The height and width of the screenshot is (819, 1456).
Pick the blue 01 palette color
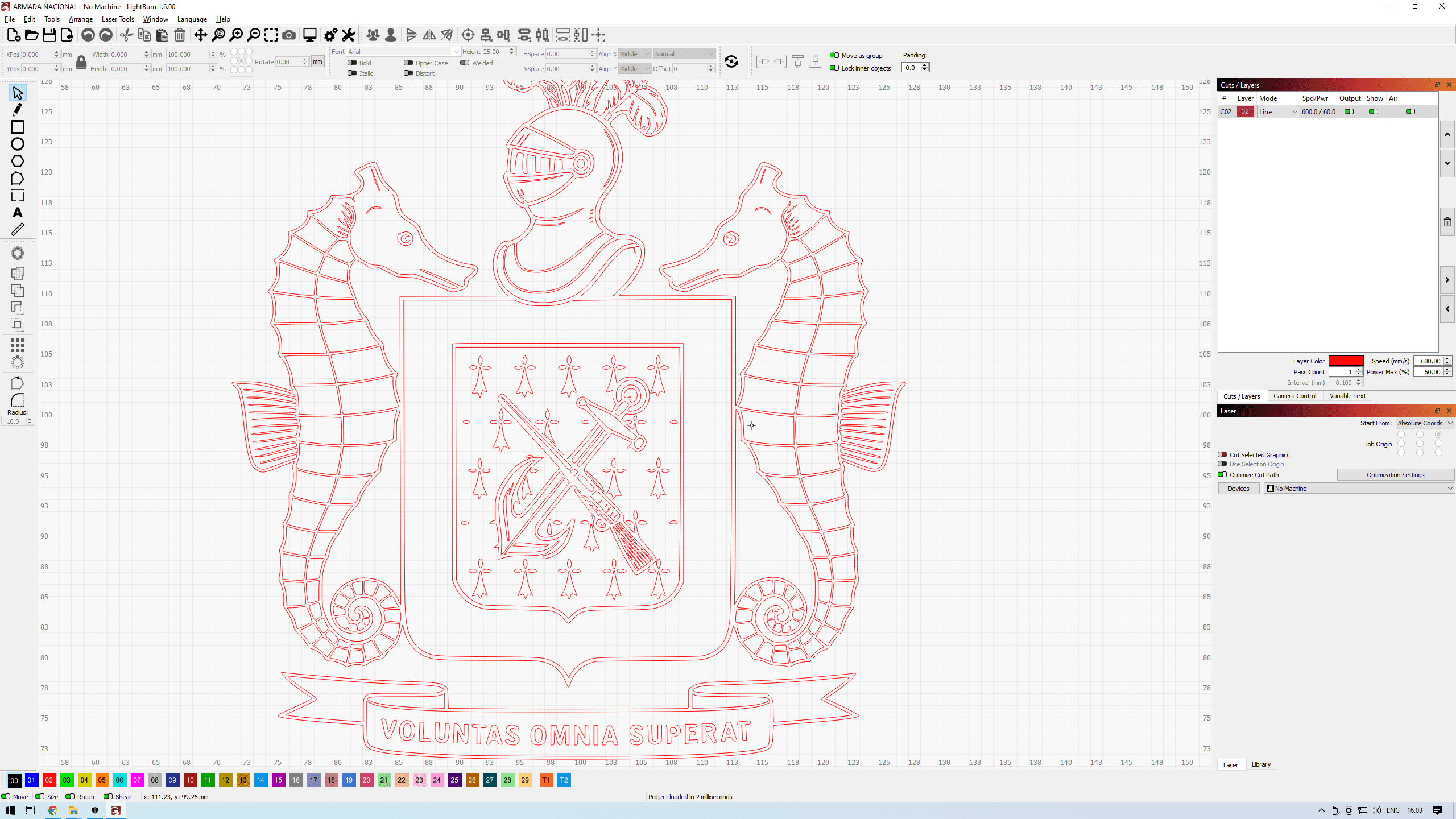click(x=31, y=780)
